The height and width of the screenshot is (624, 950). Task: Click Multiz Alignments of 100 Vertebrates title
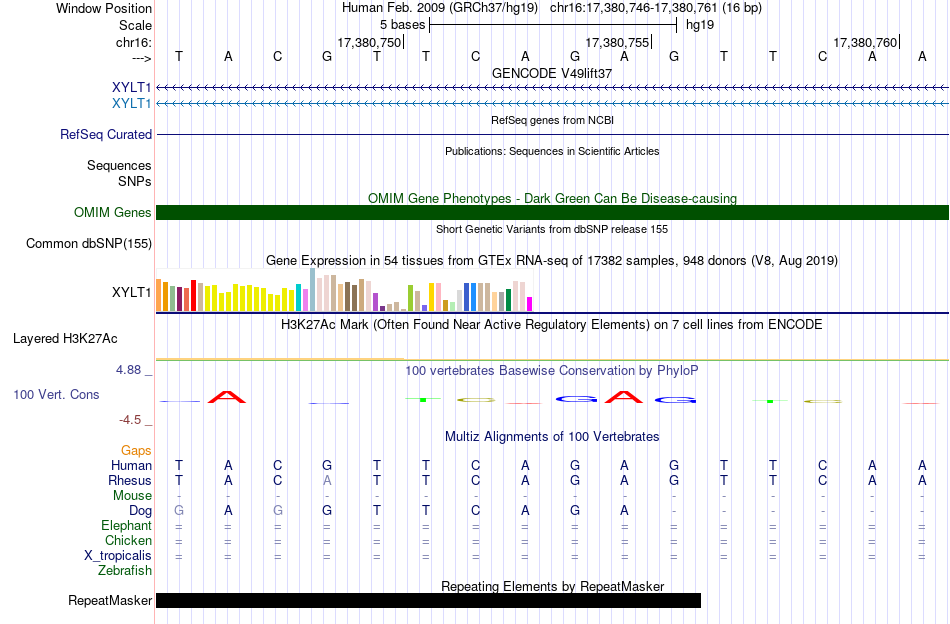tap(552, 436)
